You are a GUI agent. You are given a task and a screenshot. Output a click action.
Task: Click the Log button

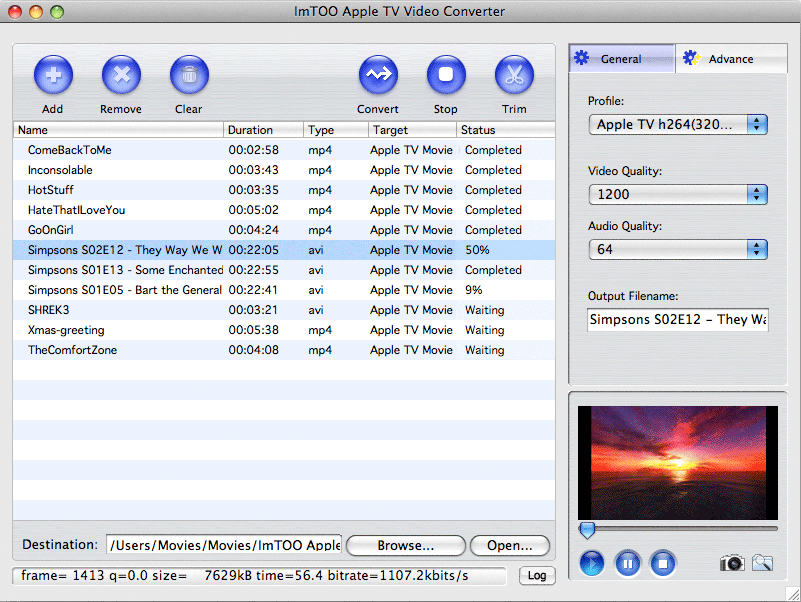pos(537,575)
